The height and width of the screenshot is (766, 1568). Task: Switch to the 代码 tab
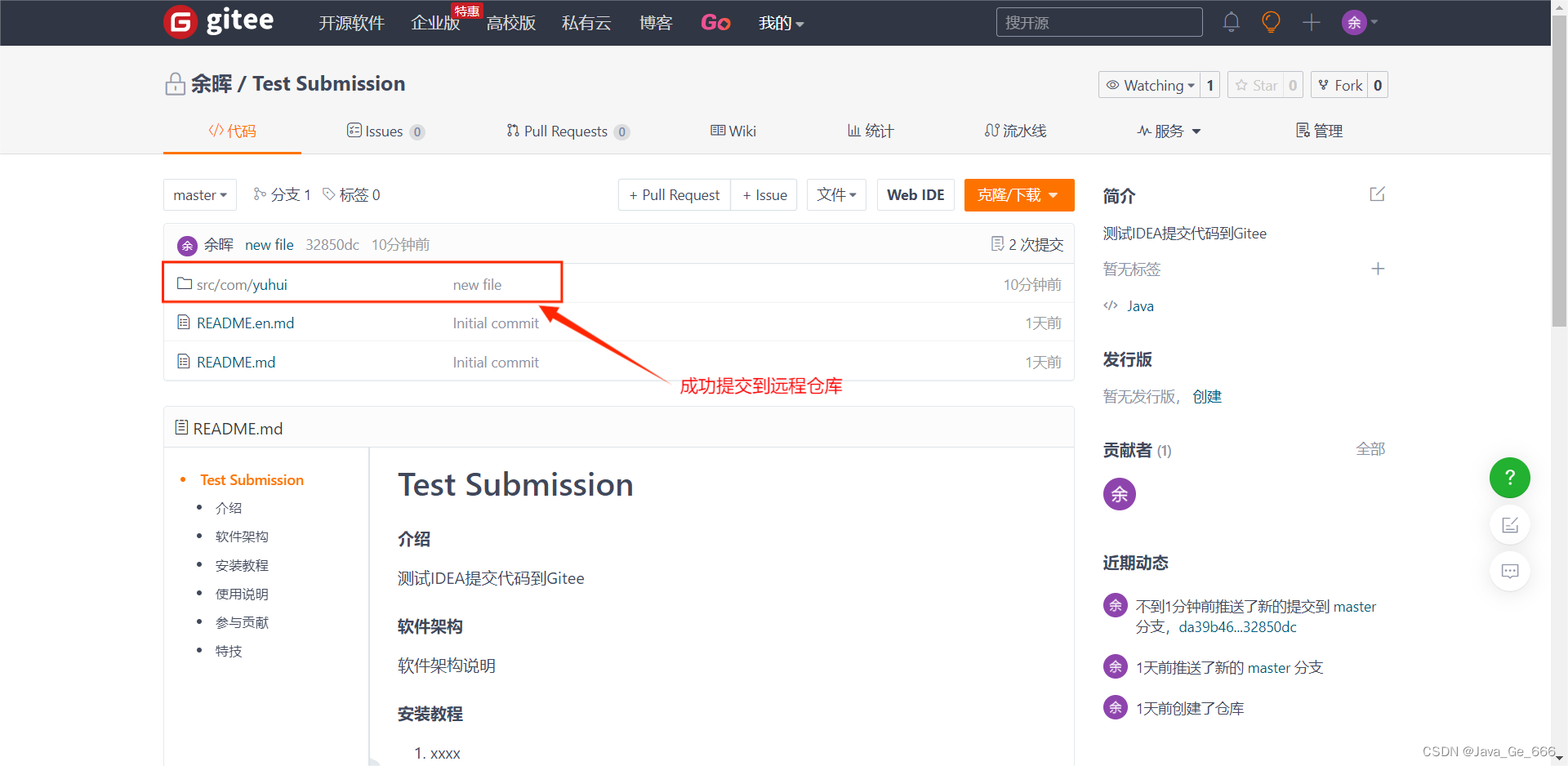(x=233, y=131)
